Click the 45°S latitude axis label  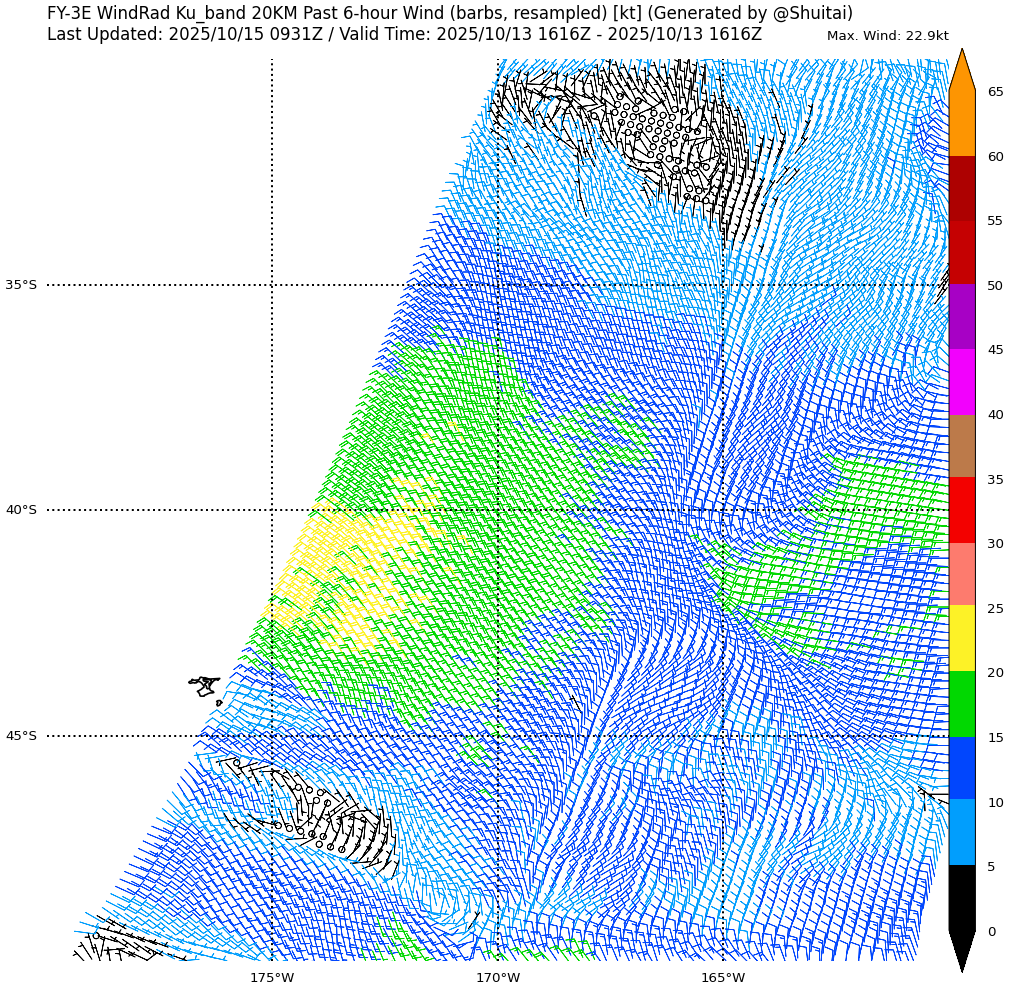[21, 736]
